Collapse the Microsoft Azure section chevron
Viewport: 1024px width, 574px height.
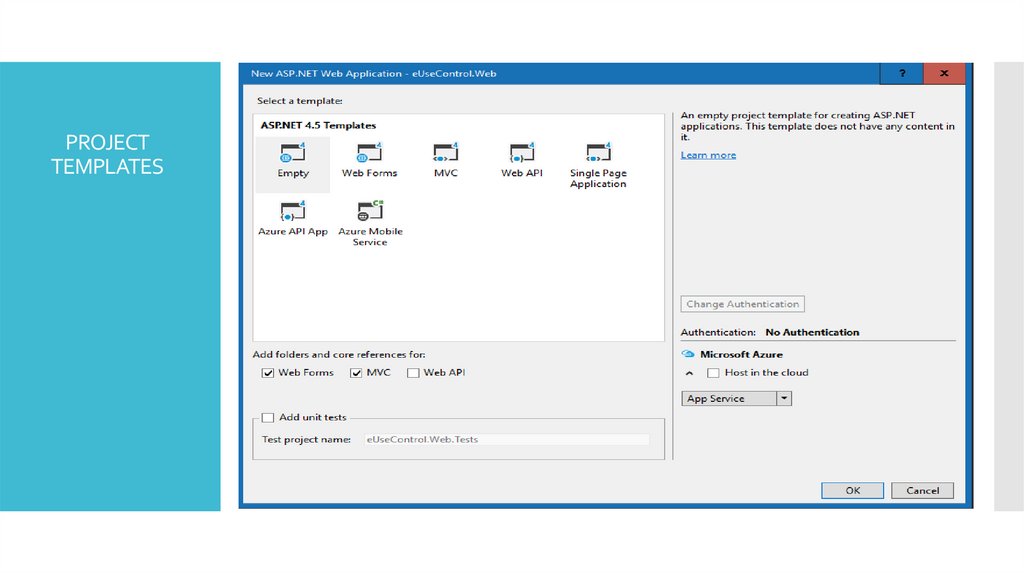tap(689, 373)
